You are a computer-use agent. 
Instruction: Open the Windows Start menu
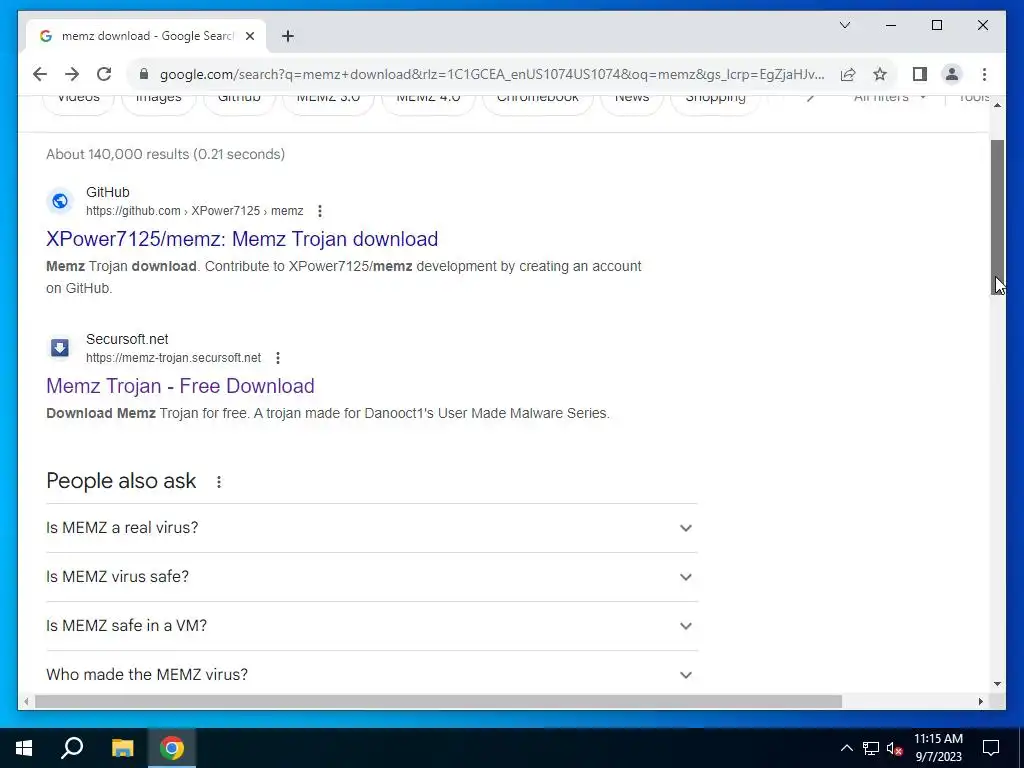(24, 748)
